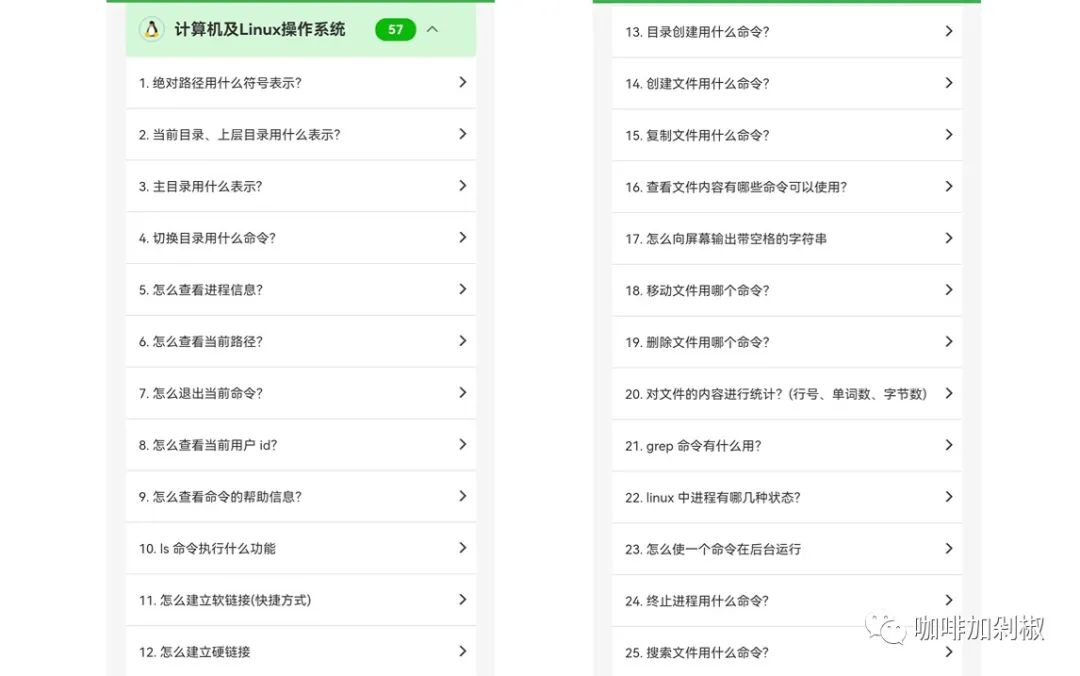The height and width of the screenshot is (676, 1080).
Task: Open question 24. 终止进程用什么命令?
Action: point(787,600)
